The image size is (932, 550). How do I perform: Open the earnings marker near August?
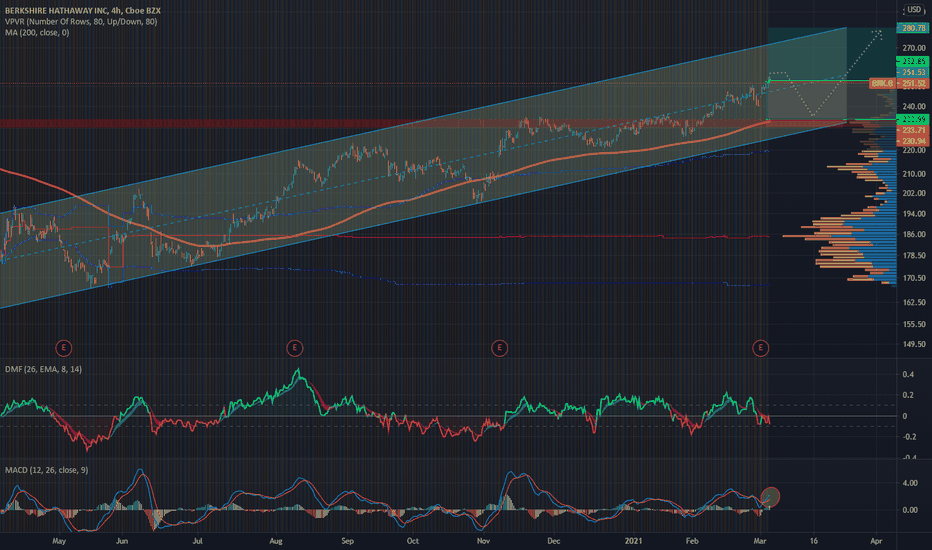(x=294, y=348)
